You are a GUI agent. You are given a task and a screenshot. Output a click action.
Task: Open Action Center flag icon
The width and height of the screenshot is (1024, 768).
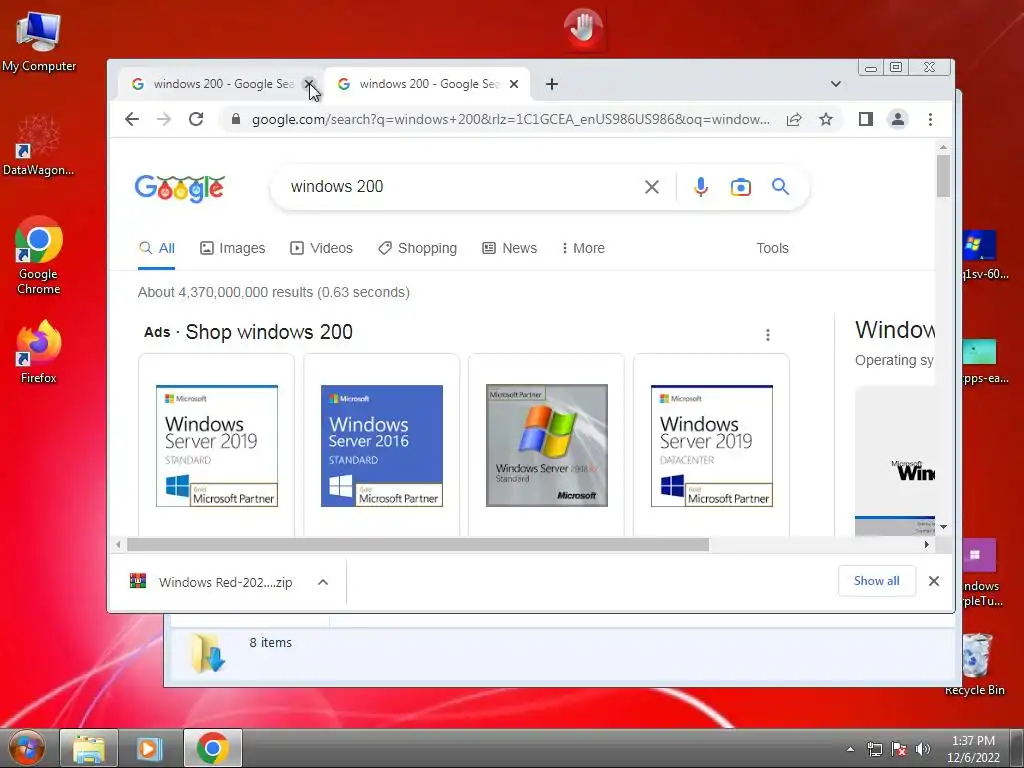pyautogui.click(x=899, y=749)
